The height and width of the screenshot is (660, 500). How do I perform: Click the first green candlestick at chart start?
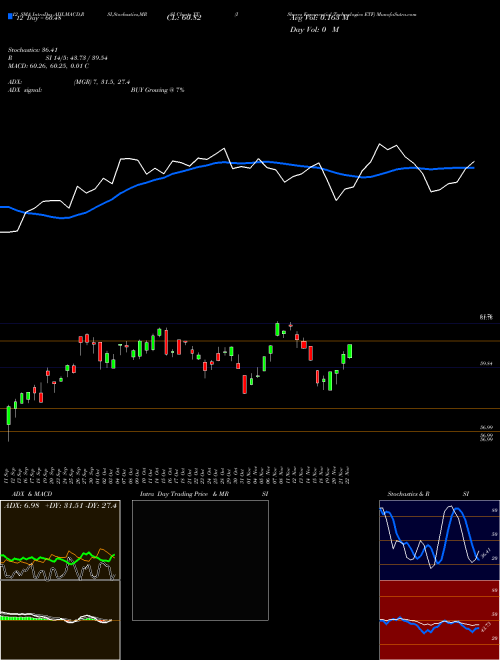point(8,416)
